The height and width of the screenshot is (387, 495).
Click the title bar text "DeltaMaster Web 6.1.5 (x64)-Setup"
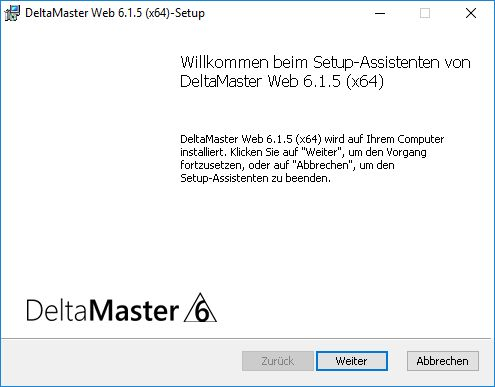pos(115,13)
